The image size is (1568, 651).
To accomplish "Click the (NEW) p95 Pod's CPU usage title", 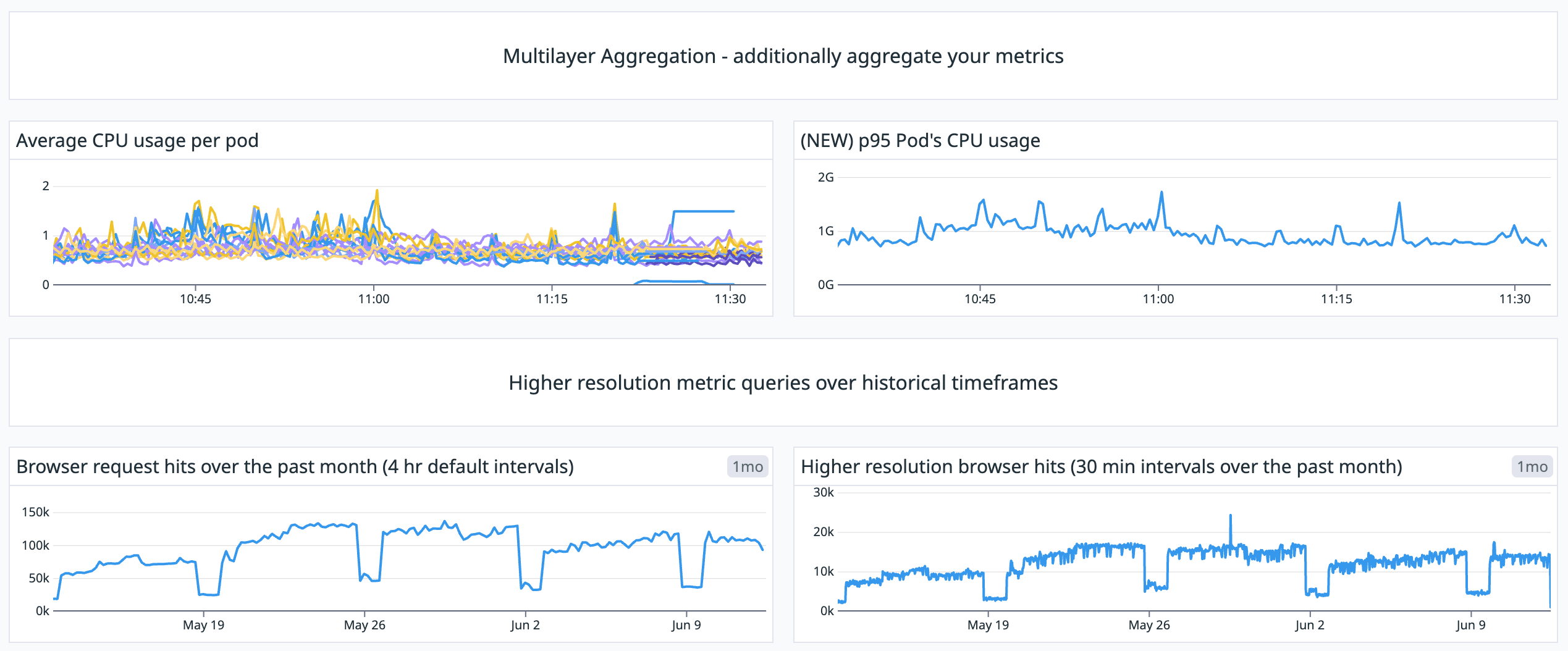I will (920, 140).
